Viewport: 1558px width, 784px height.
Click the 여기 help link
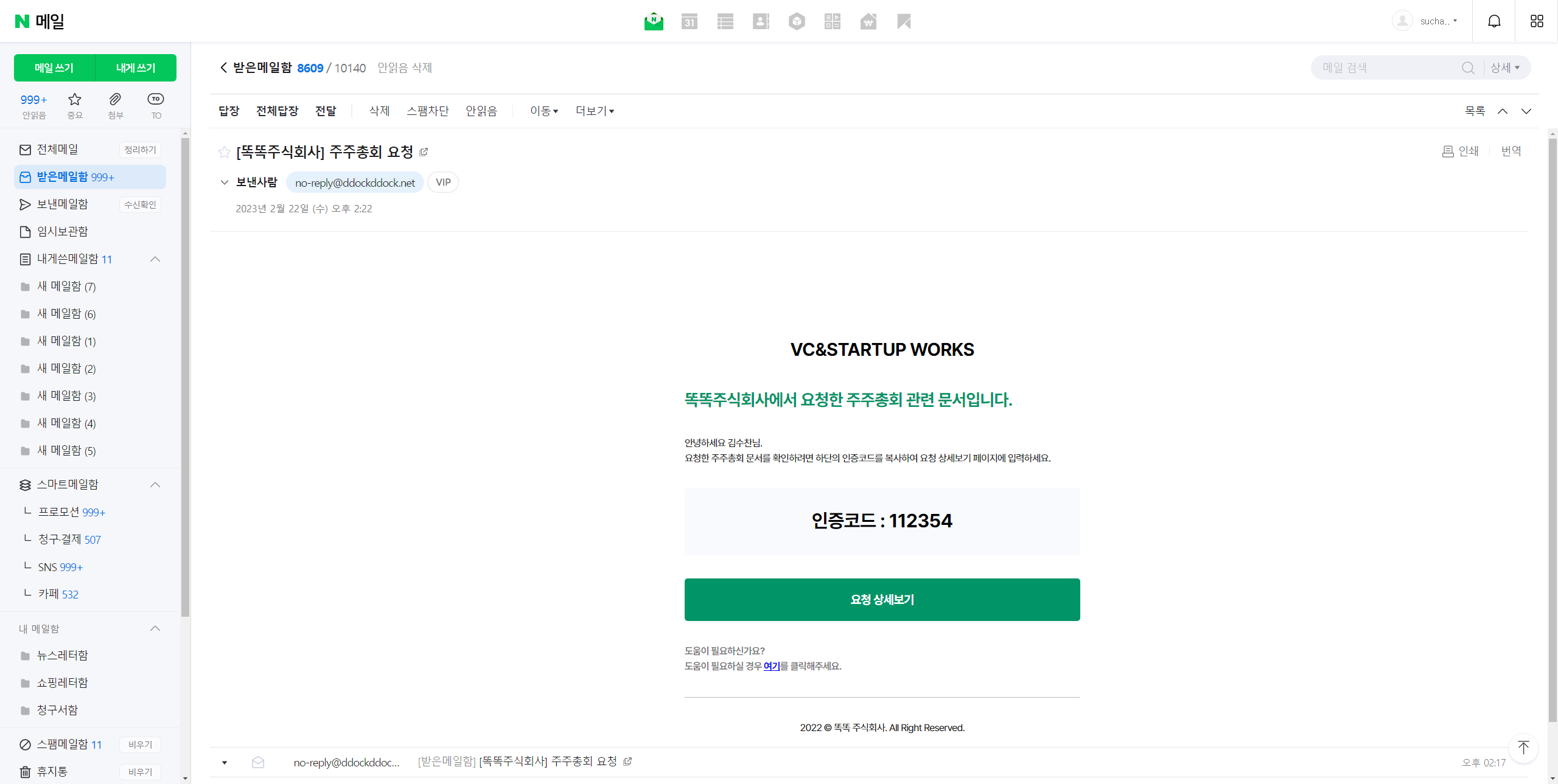(771, 666)
